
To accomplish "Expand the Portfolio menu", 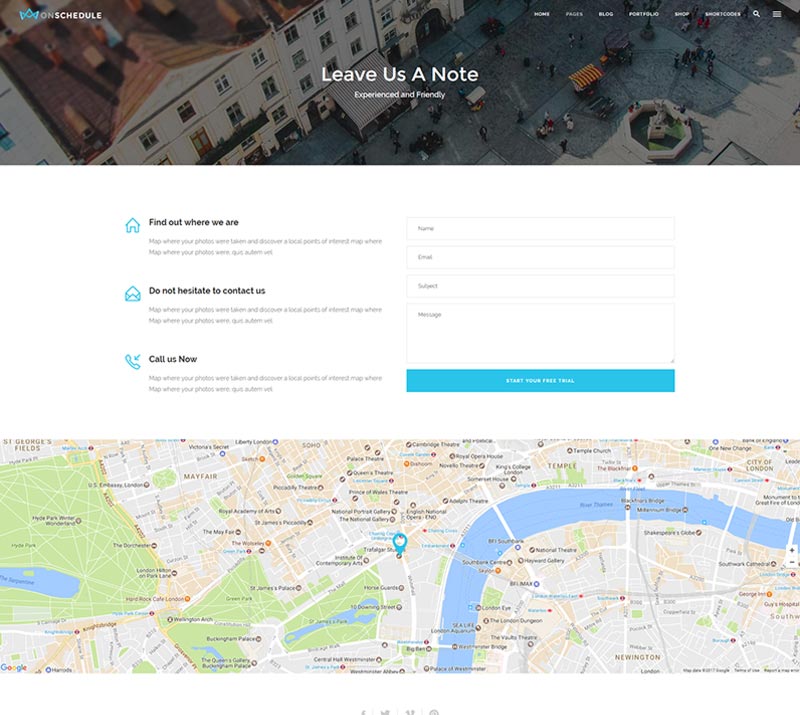I will [643, 14].
